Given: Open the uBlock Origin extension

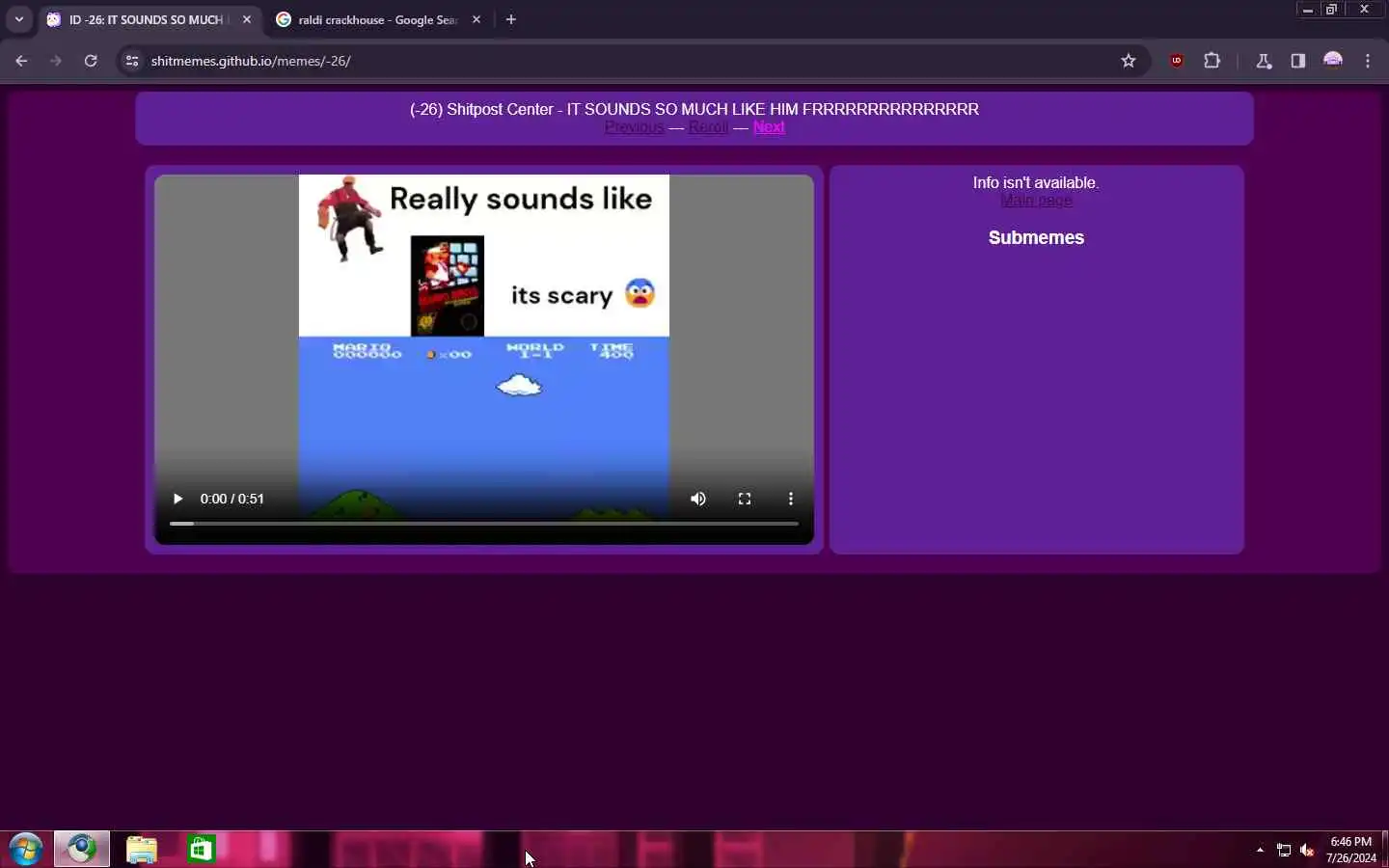Looking at the screenshot, I should (x=1177, y=61).
